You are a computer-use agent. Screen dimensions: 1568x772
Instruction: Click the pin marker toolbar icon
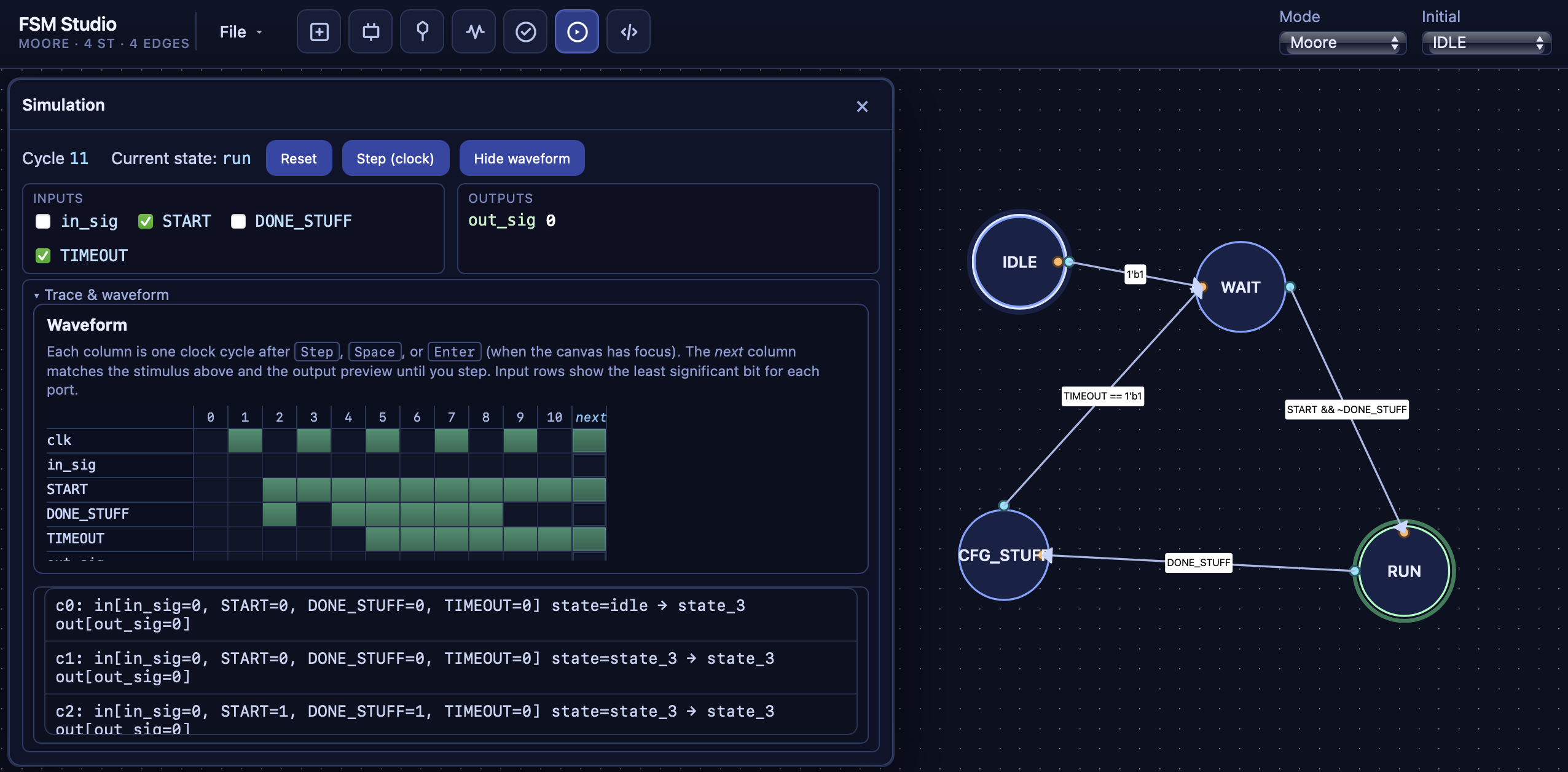pos(422,31)
